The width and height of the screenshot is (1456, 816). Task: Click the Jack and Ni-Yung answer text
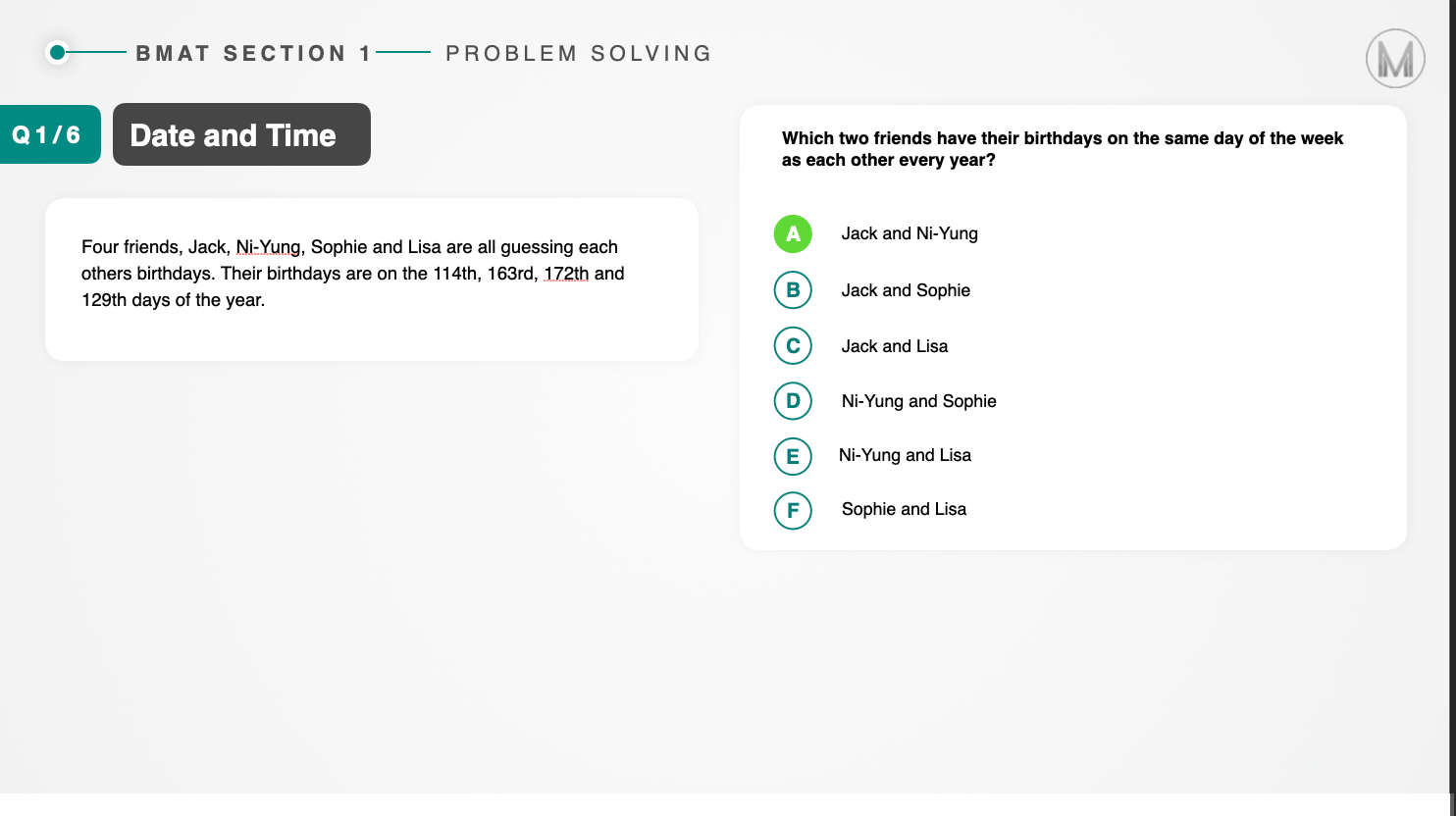910,233
